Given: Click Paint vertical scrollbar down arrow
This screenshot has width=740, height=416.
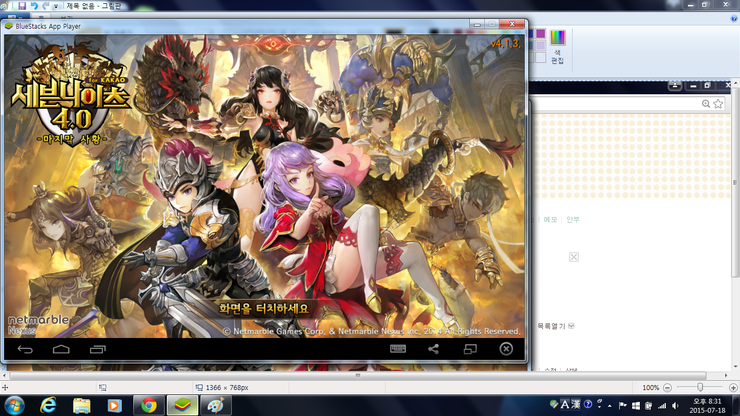Looking at the screenshot, I should click(735, 366).
